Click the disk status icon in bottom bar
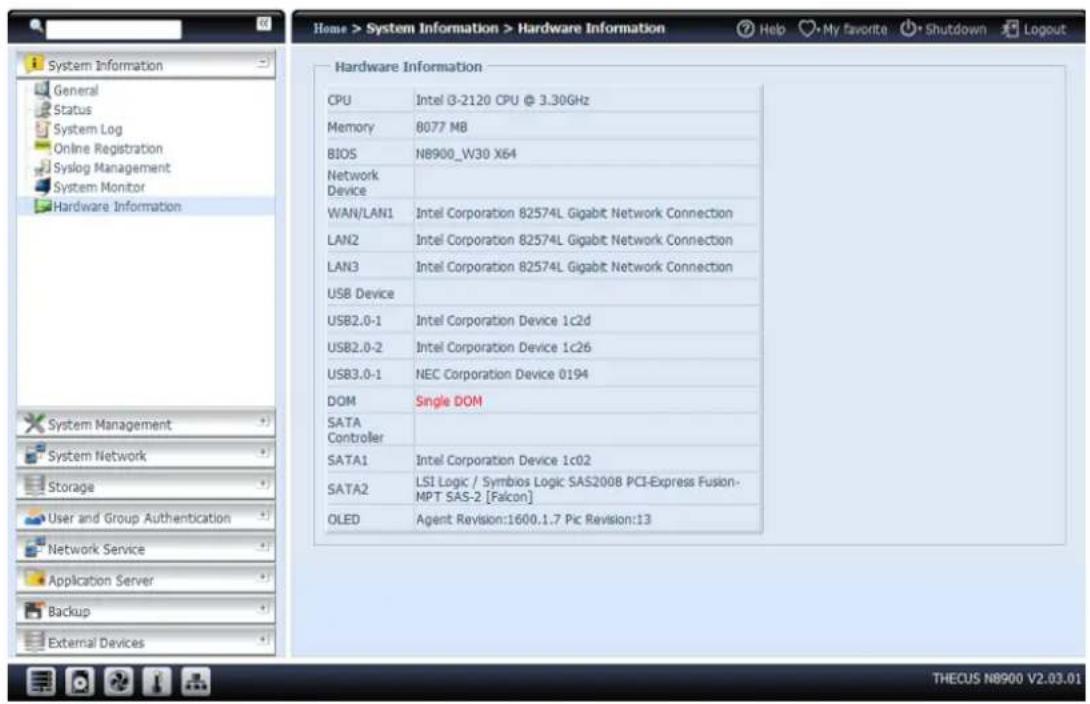Viewport: 1090px width, 704px height. [x=81, y=683]
